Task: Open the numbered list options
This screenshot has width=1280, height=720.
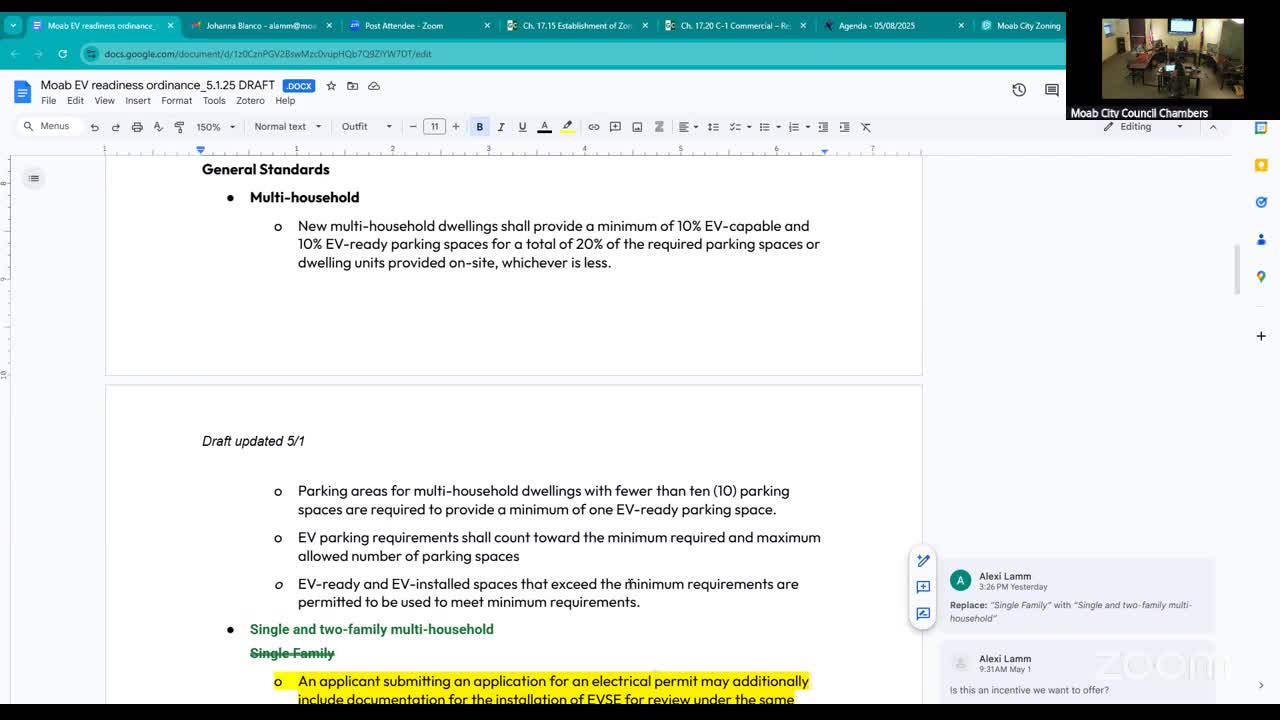Action: click(x=806, y=127)
